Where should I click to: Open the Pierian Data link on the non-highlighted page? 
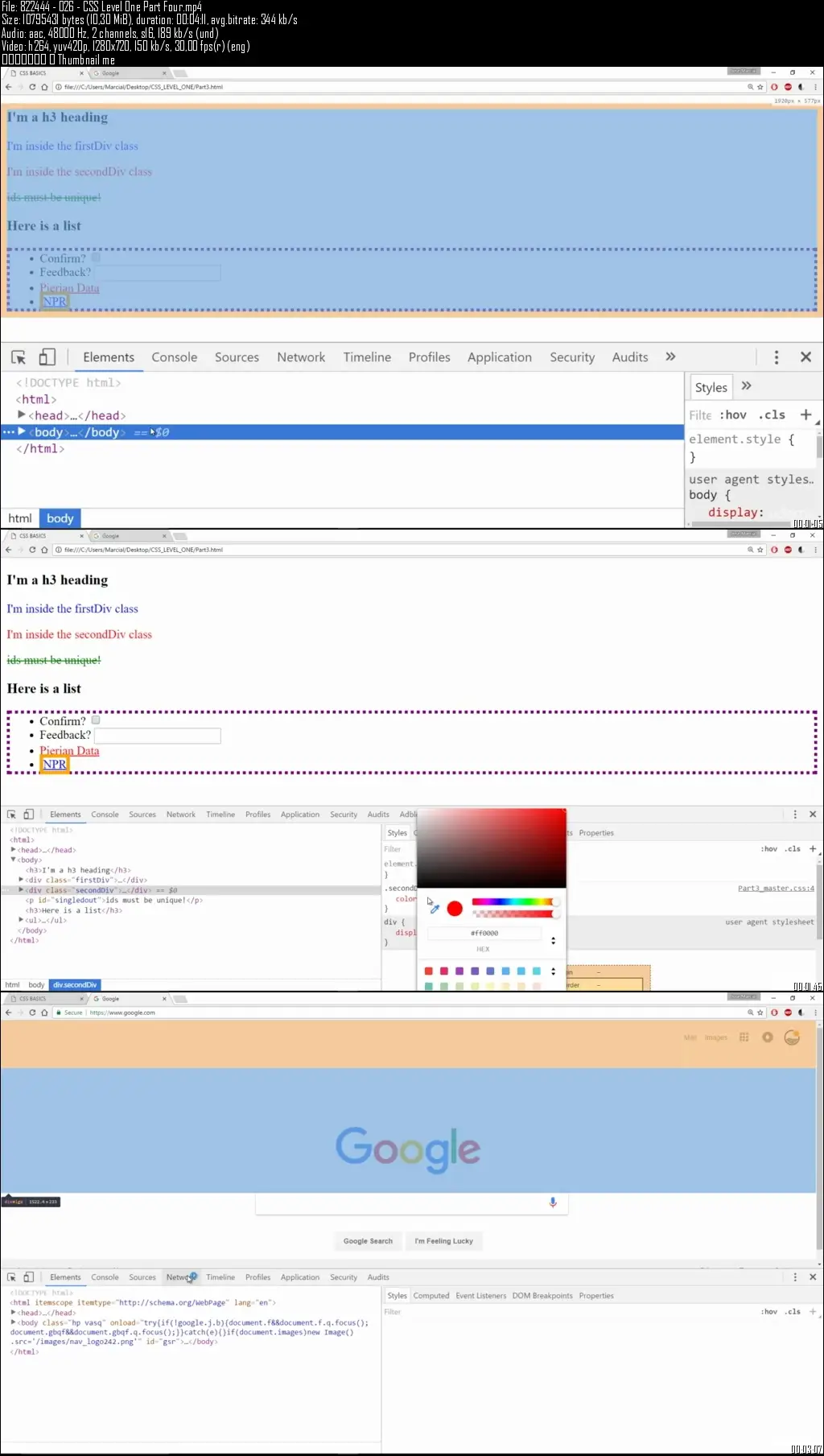69,751
